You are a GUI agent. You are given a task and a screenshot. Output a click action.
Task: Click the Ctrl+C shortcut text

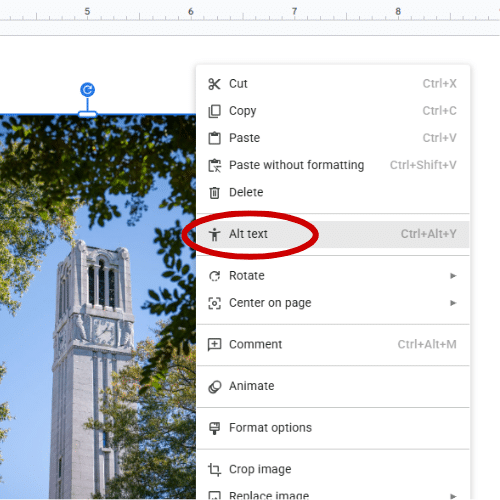[439, 111]
